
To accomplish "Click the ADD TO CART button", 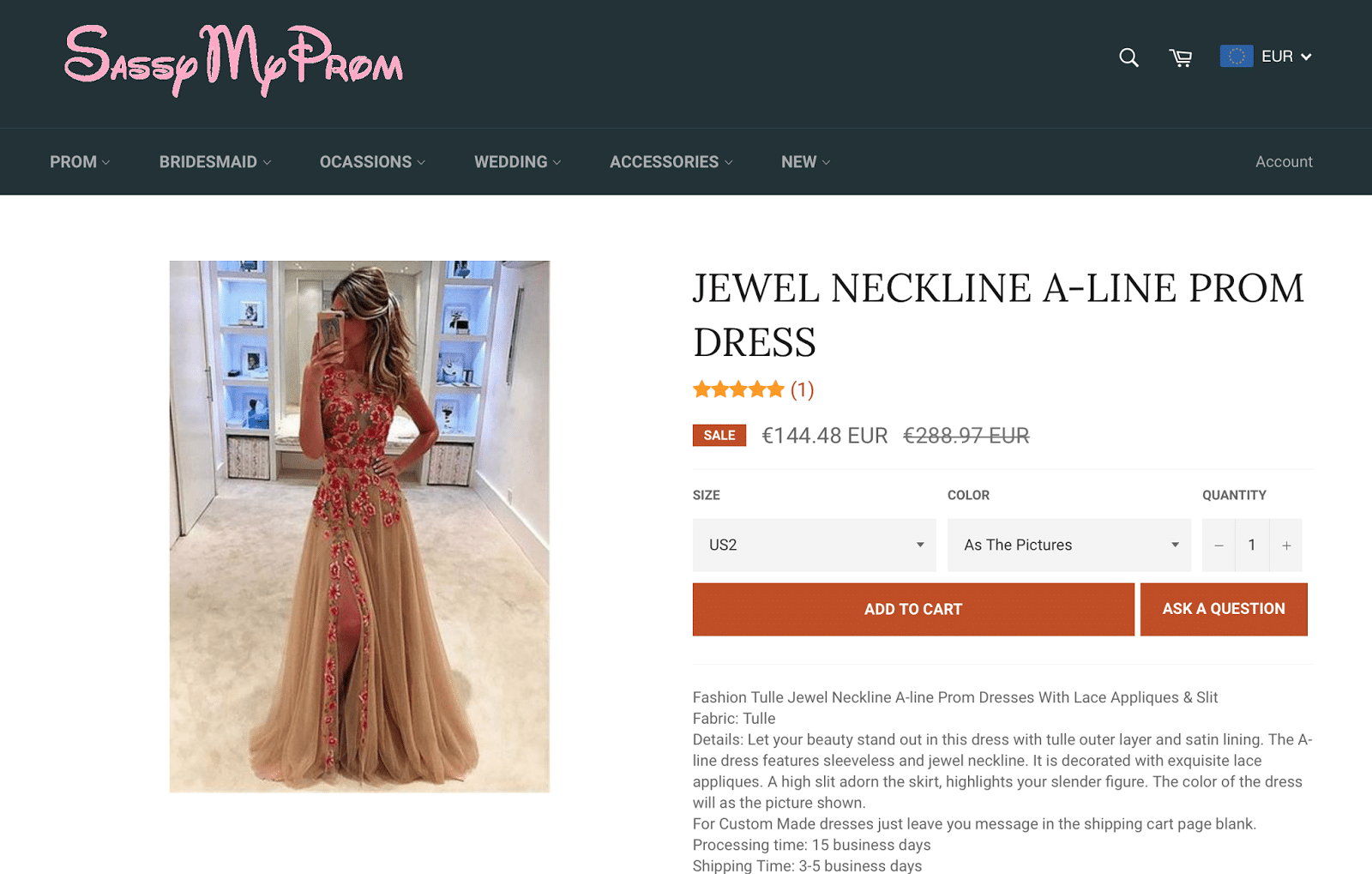I will (913, 609).
